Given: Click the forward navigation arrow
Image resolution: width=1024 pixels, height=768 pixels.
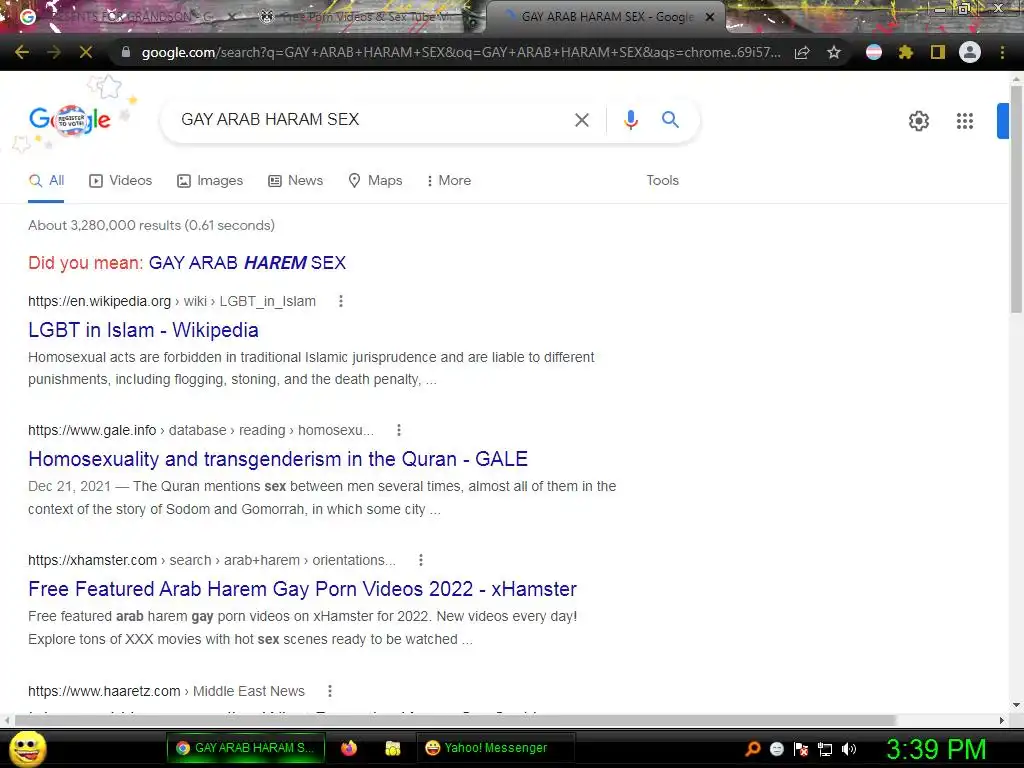Looking at the screenshot, I should [54, 52].
